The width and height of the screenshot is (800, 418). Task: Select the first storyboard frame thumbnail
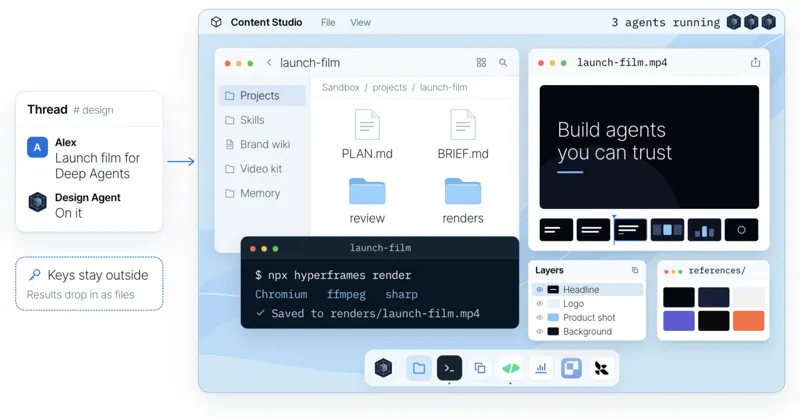(x=556, y=230)
